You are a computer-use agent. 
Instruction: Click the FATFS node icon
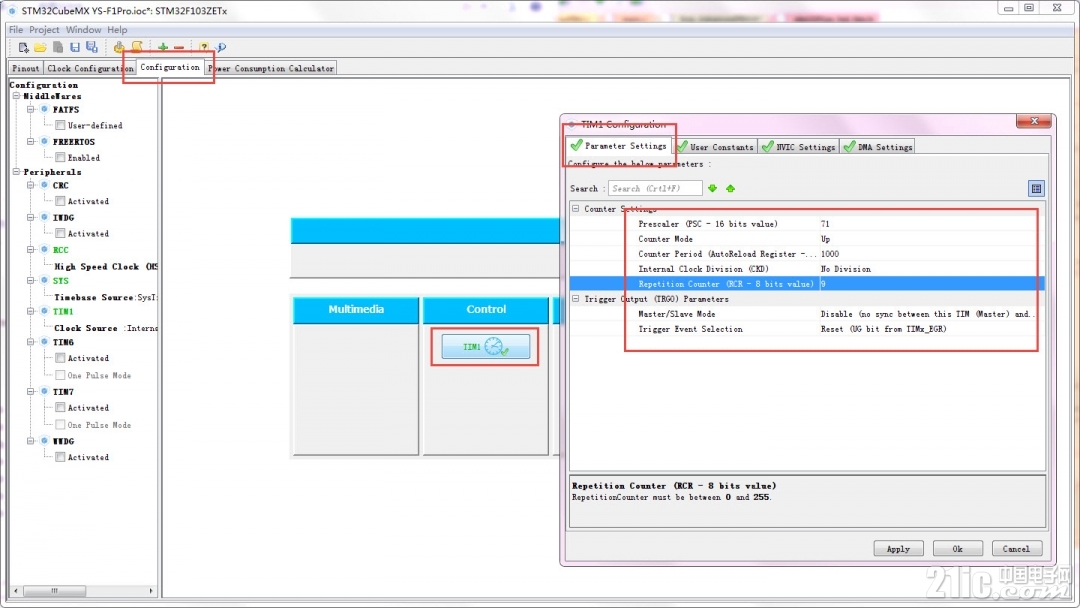point(44,109)
